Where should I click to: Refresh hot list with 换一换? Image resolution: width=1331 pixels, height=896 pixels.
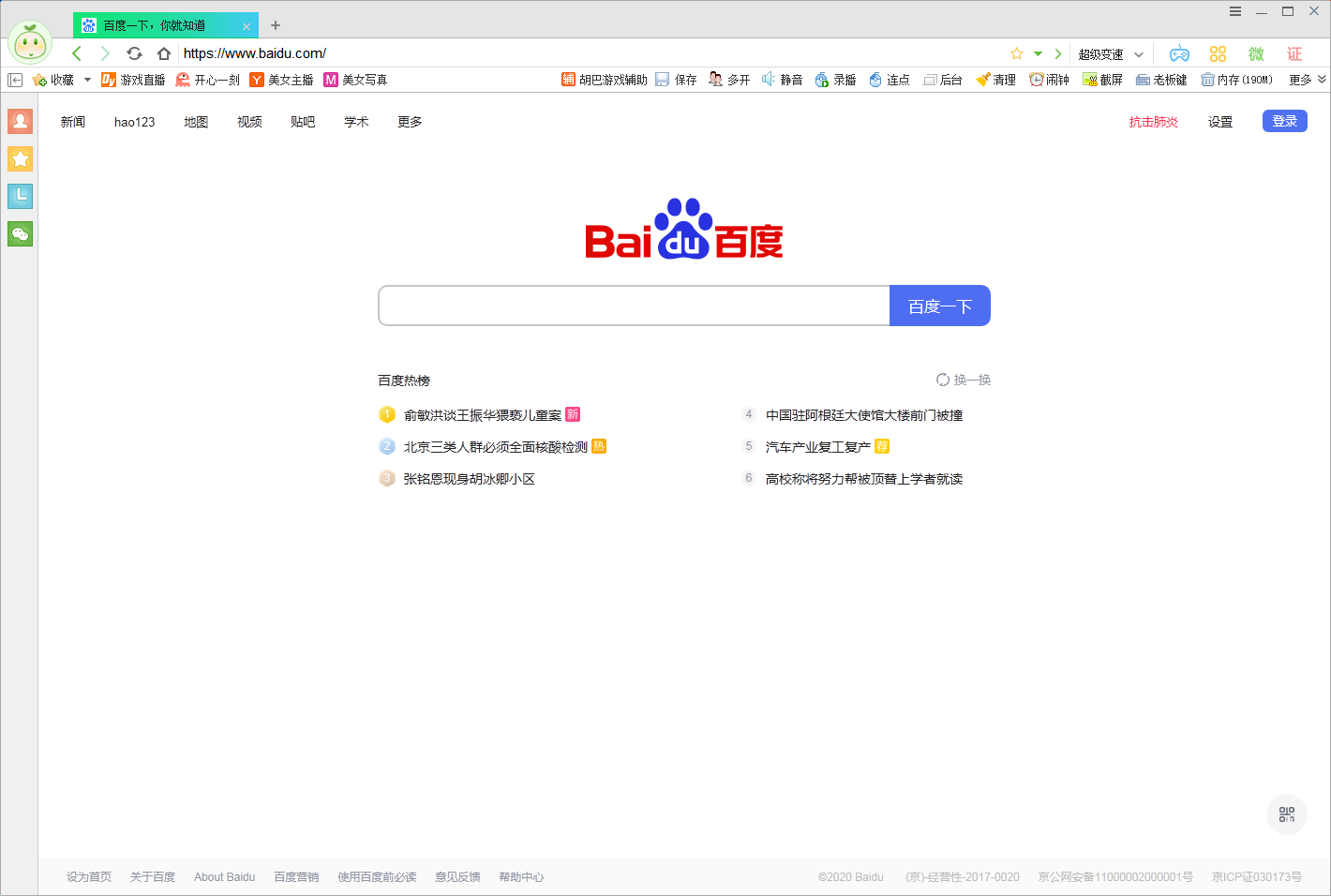pos(964,380)
